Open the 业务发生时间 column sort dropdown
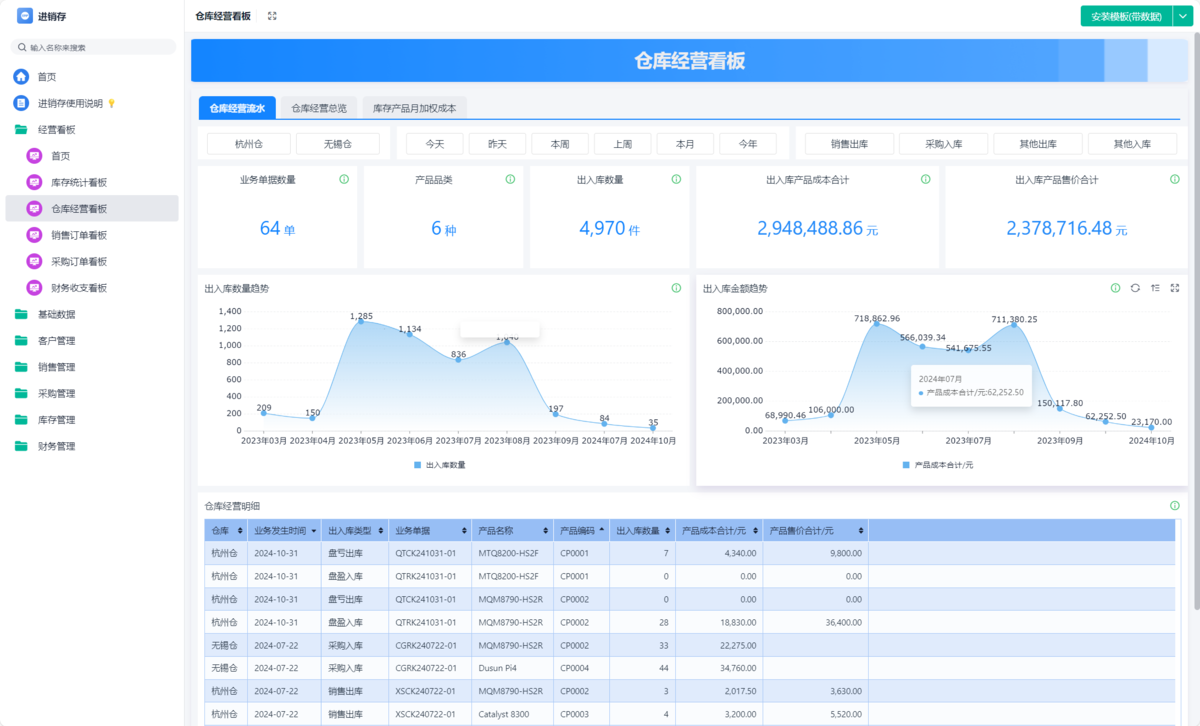This screenshot has width=1200, height=726. pyautogui.click(x=314, y=531)
